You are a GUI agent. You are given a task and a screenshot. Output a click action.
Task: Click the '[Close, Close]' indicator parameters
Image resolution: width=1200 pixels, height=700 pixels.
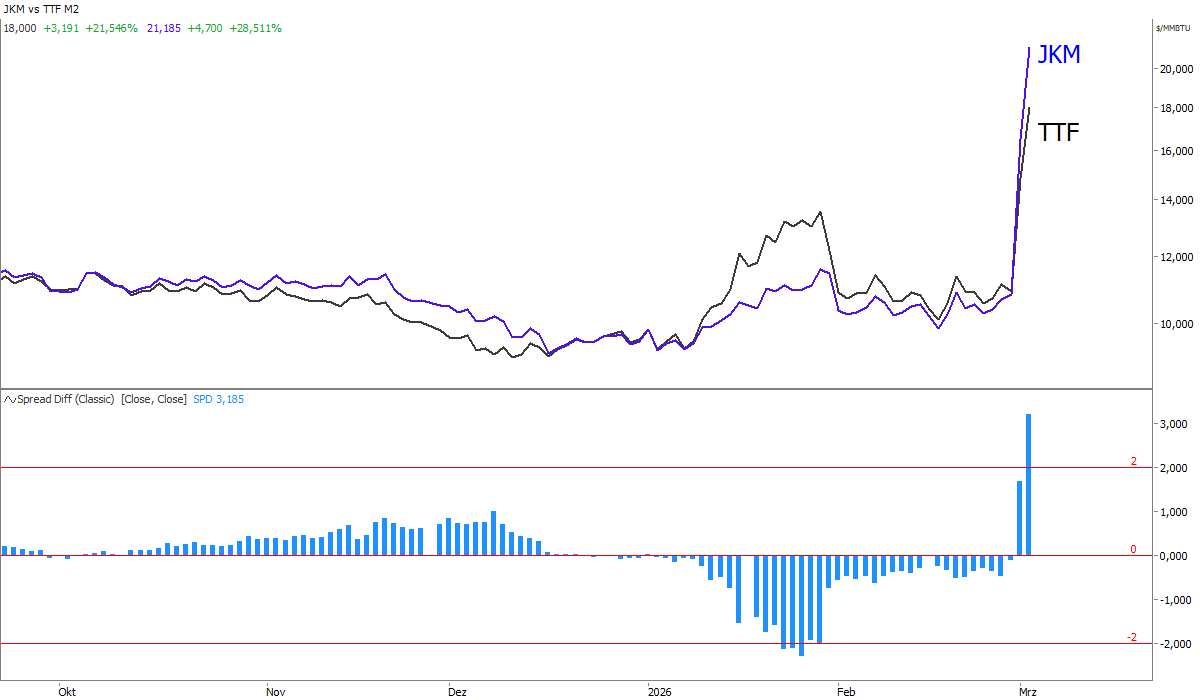coord(153,399)
